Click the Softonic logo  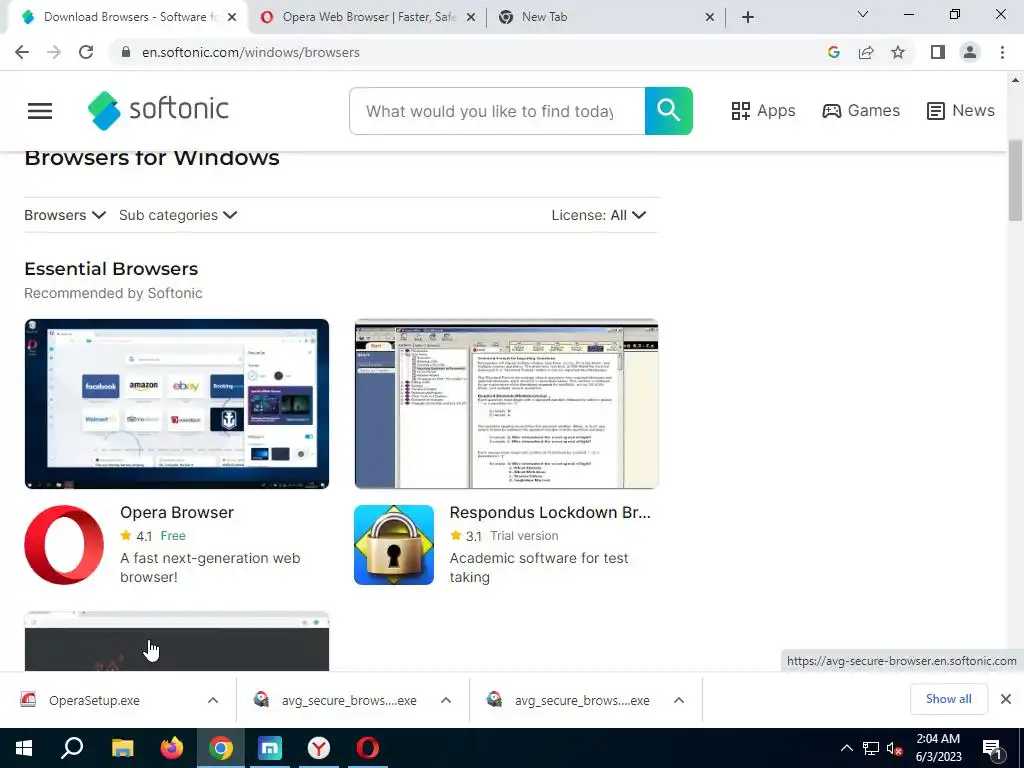(158, 110)
